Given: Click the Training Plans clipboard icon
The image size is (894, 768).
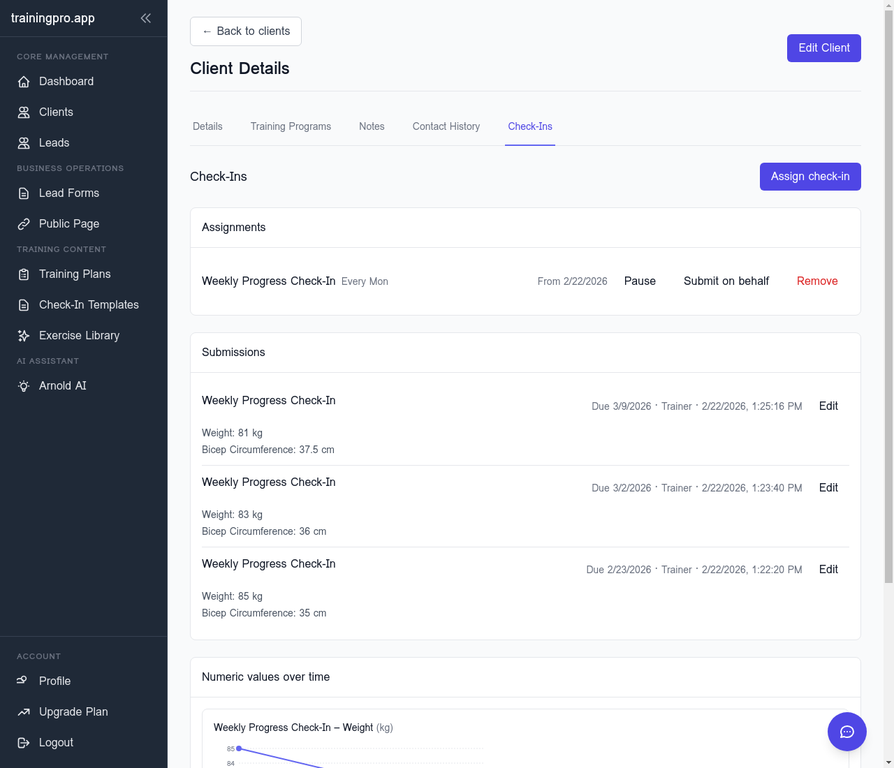Looking at the screenshot, I should click(x=24, y=275).
